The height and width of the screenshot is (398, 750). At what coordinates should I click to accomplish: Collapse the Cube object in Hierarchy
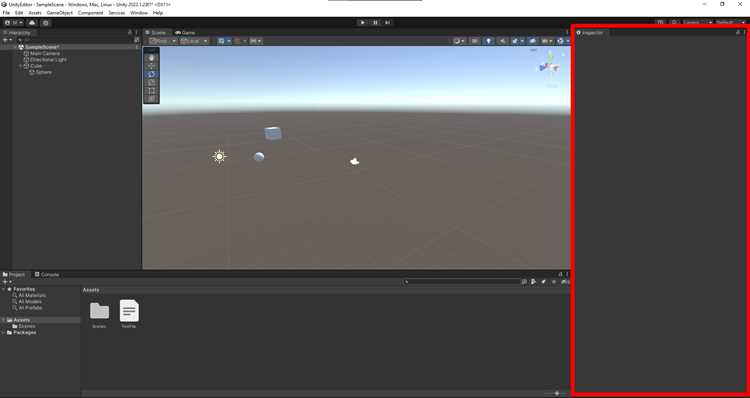pyautogui.click(x=21, y=66)
